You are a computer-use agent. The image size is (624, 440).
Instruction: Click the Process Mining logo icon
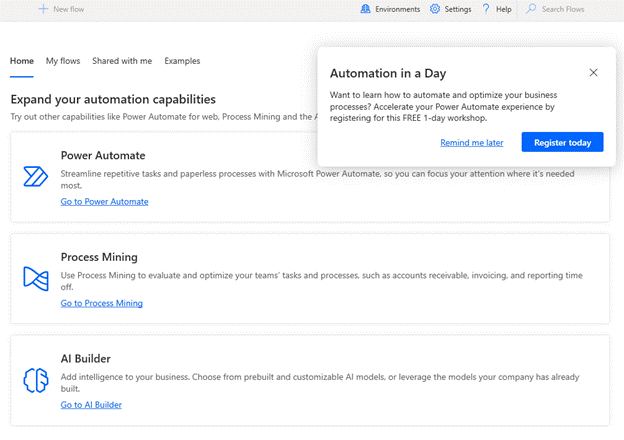coord(36,278)
